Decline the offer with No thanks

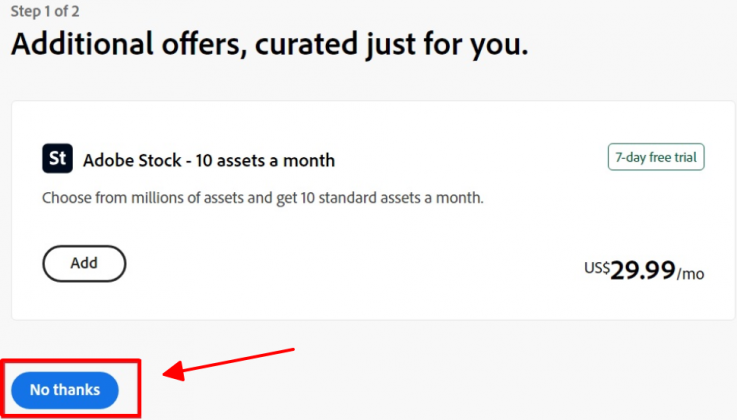coord(65,390)
